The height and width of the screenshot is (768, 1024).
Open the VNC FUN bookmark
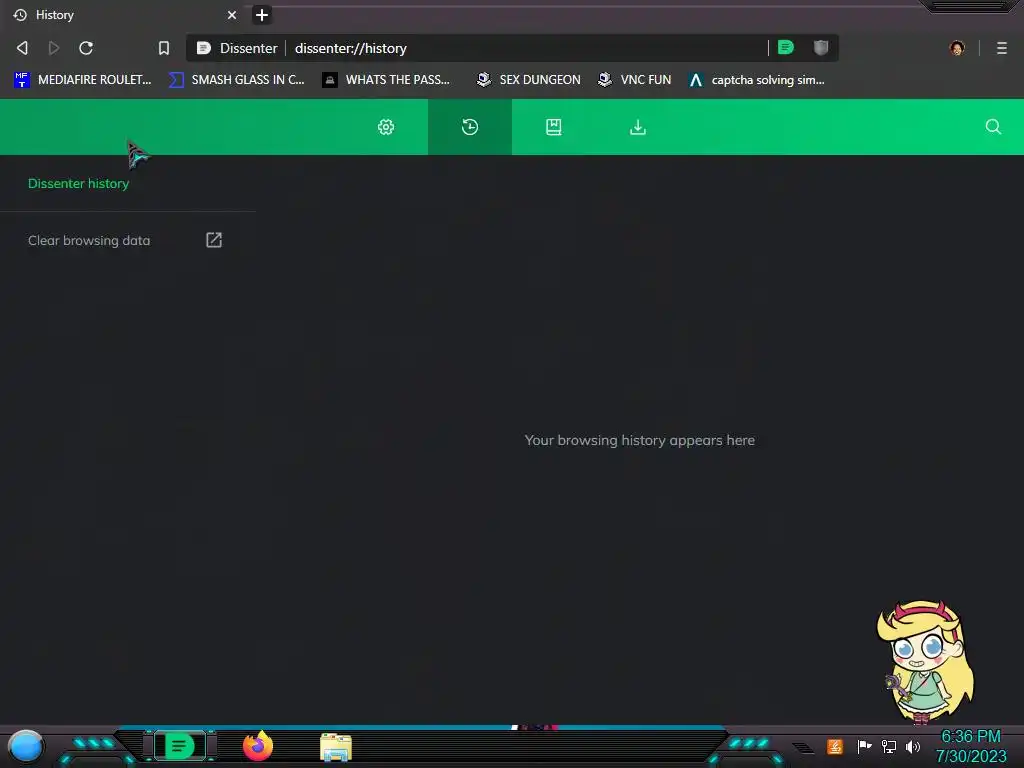(634, 80)
